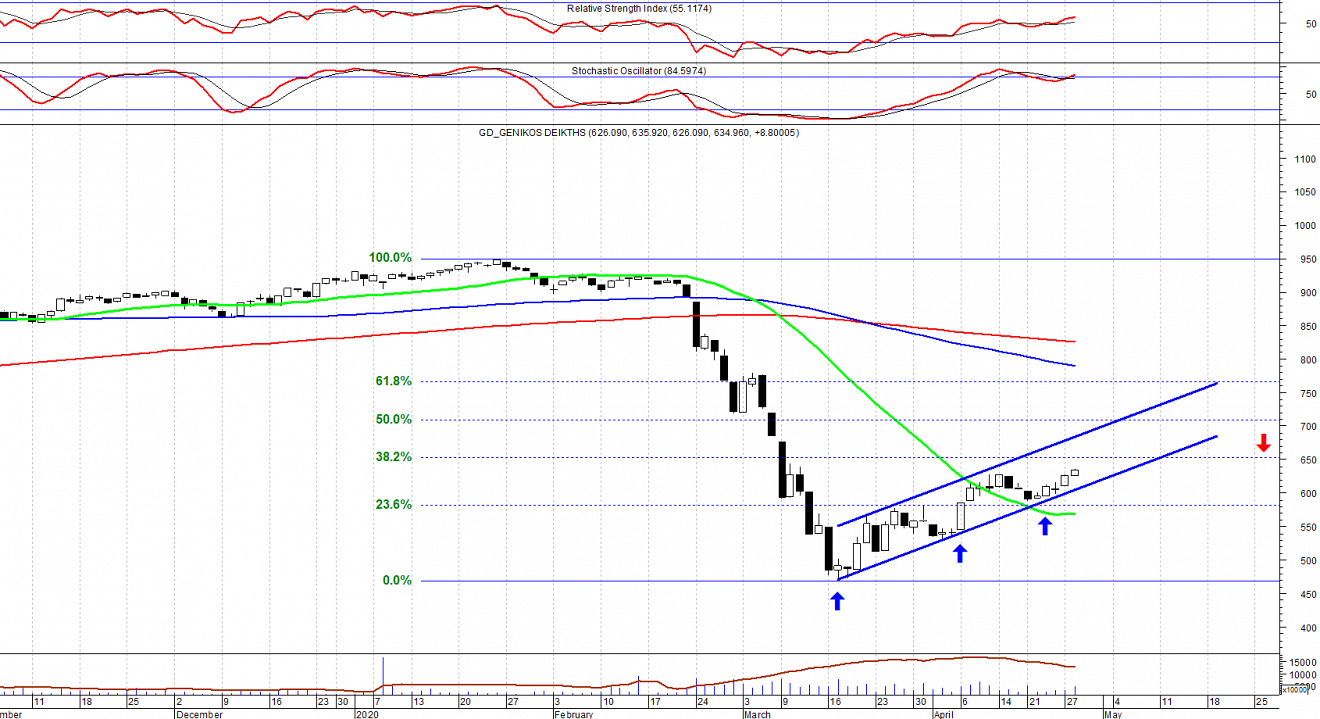
Task: Select the 0.0% Fibonacci level label
Action: 396,581
